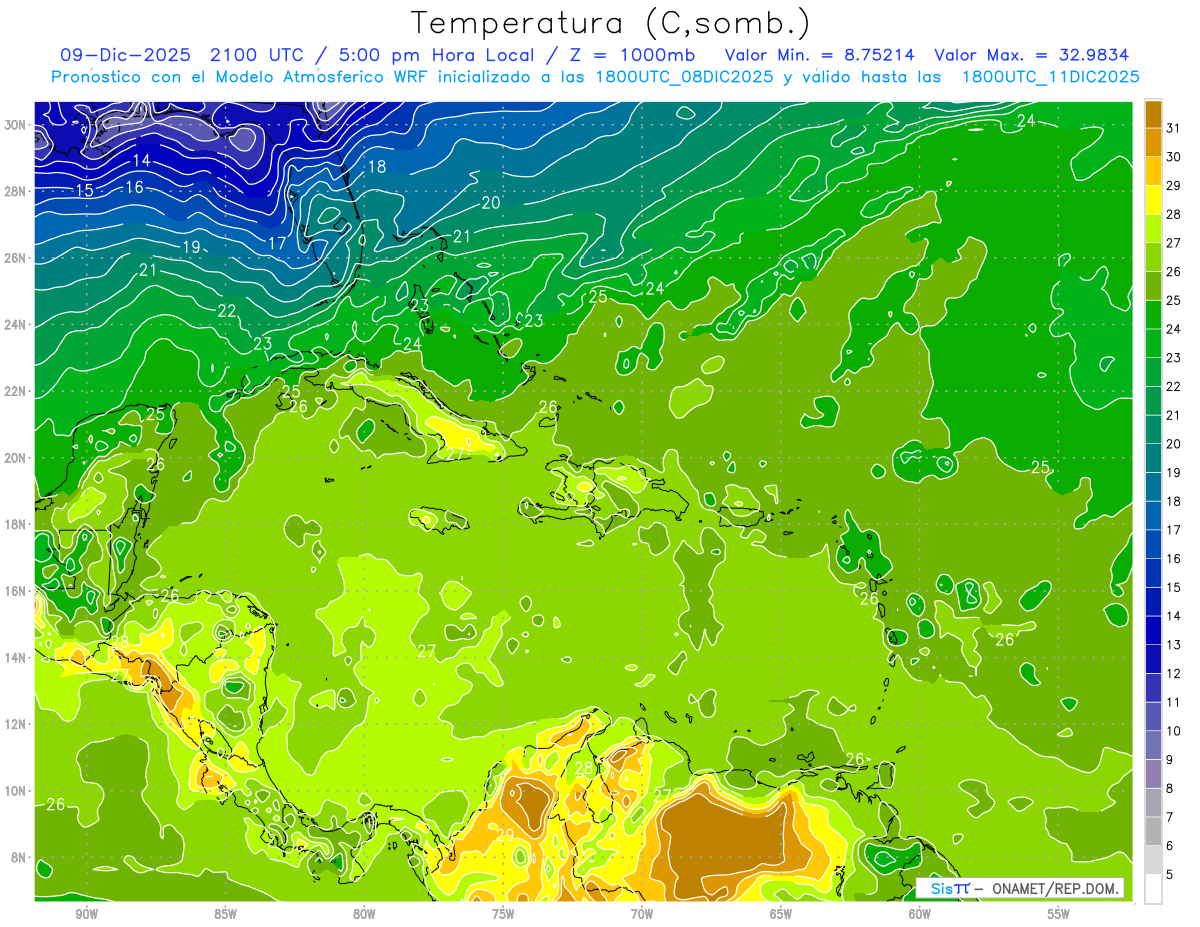1200x927 pixels.
Task: Click the "12N" latitude axis label
Action: [x=15, y=724]
